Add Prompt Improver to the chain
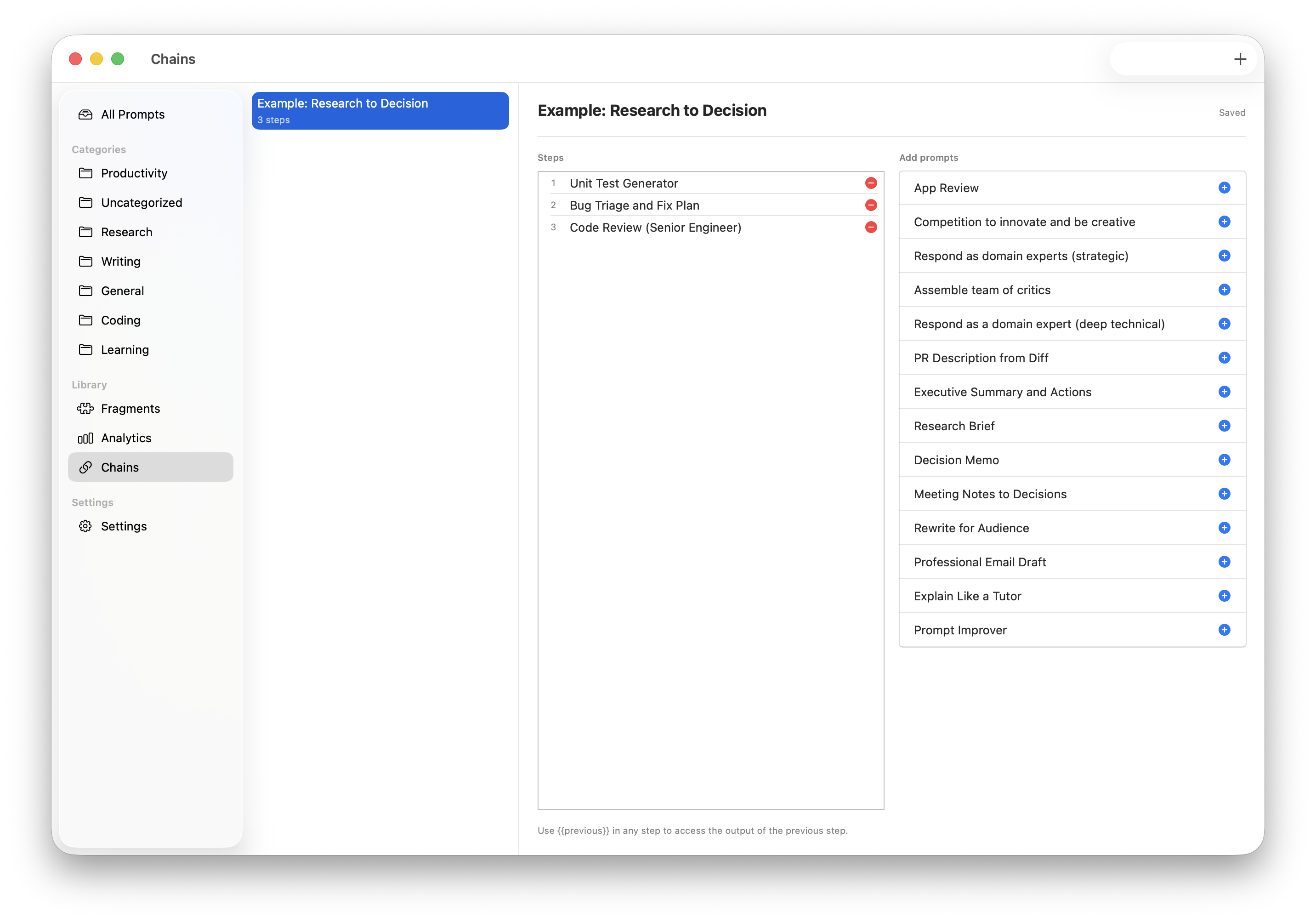The height and width of the screenshot is (923, 1316). tap(1224, 630)
